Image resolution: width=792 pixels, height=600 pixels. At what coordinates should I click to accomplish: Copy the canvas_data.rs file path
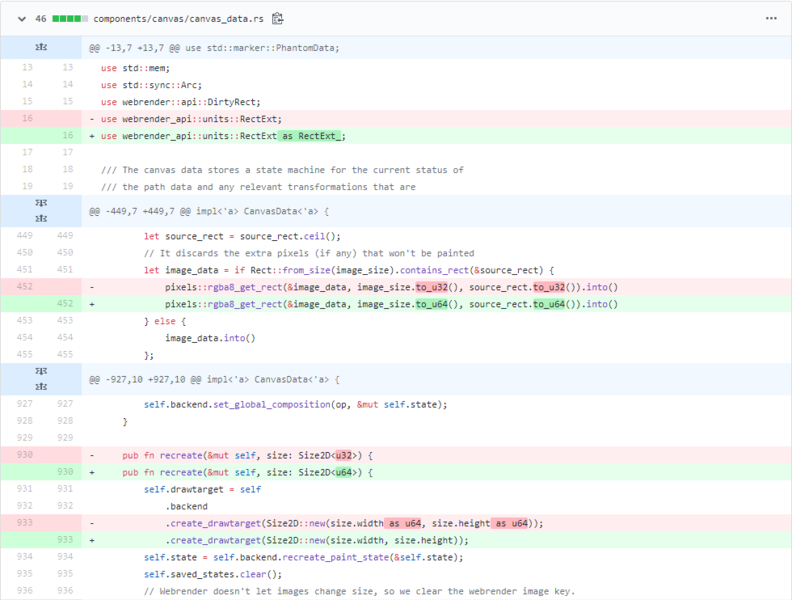click(x=278, y=19)
